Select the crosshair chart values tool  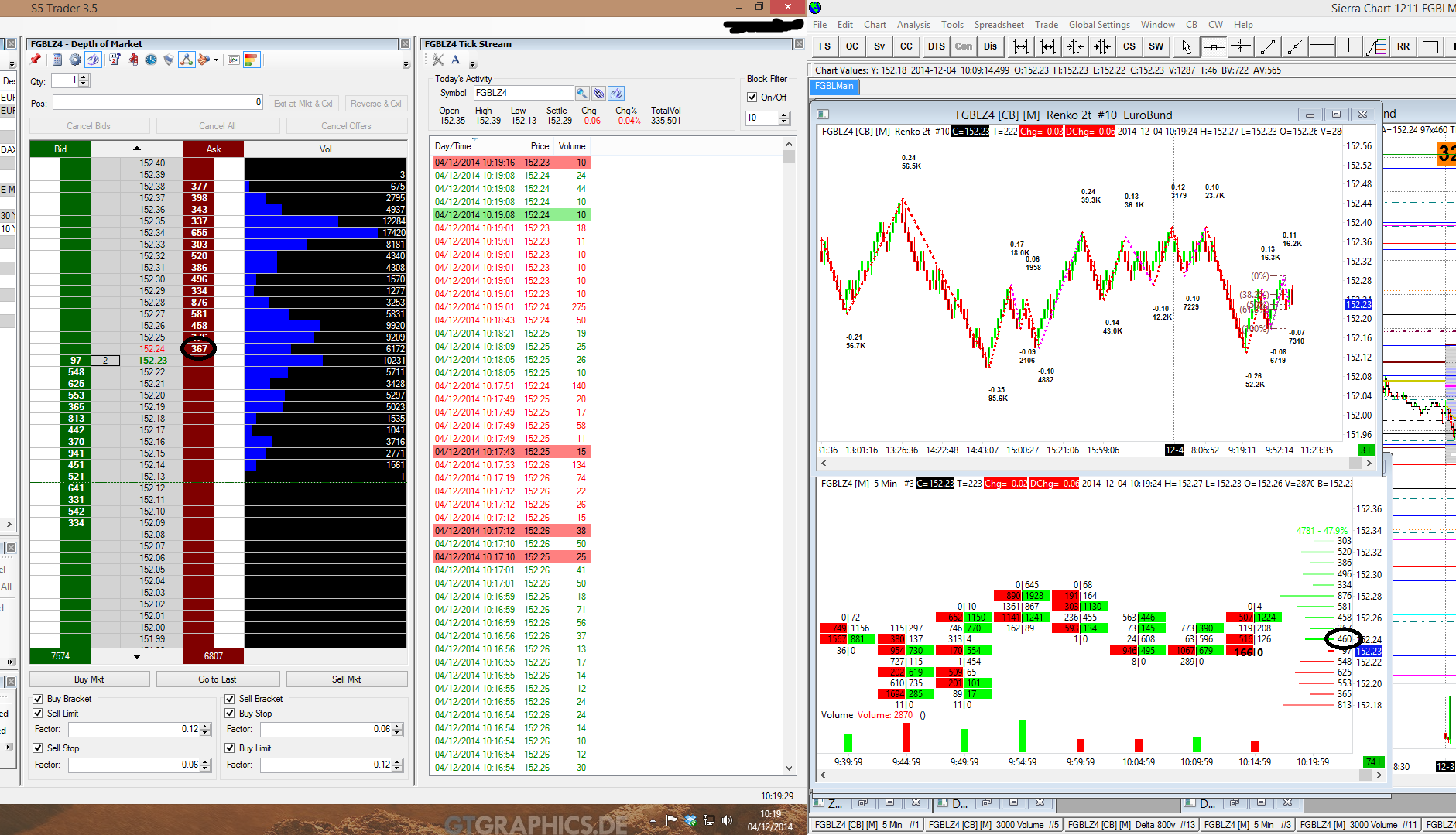click(1214, 46)
